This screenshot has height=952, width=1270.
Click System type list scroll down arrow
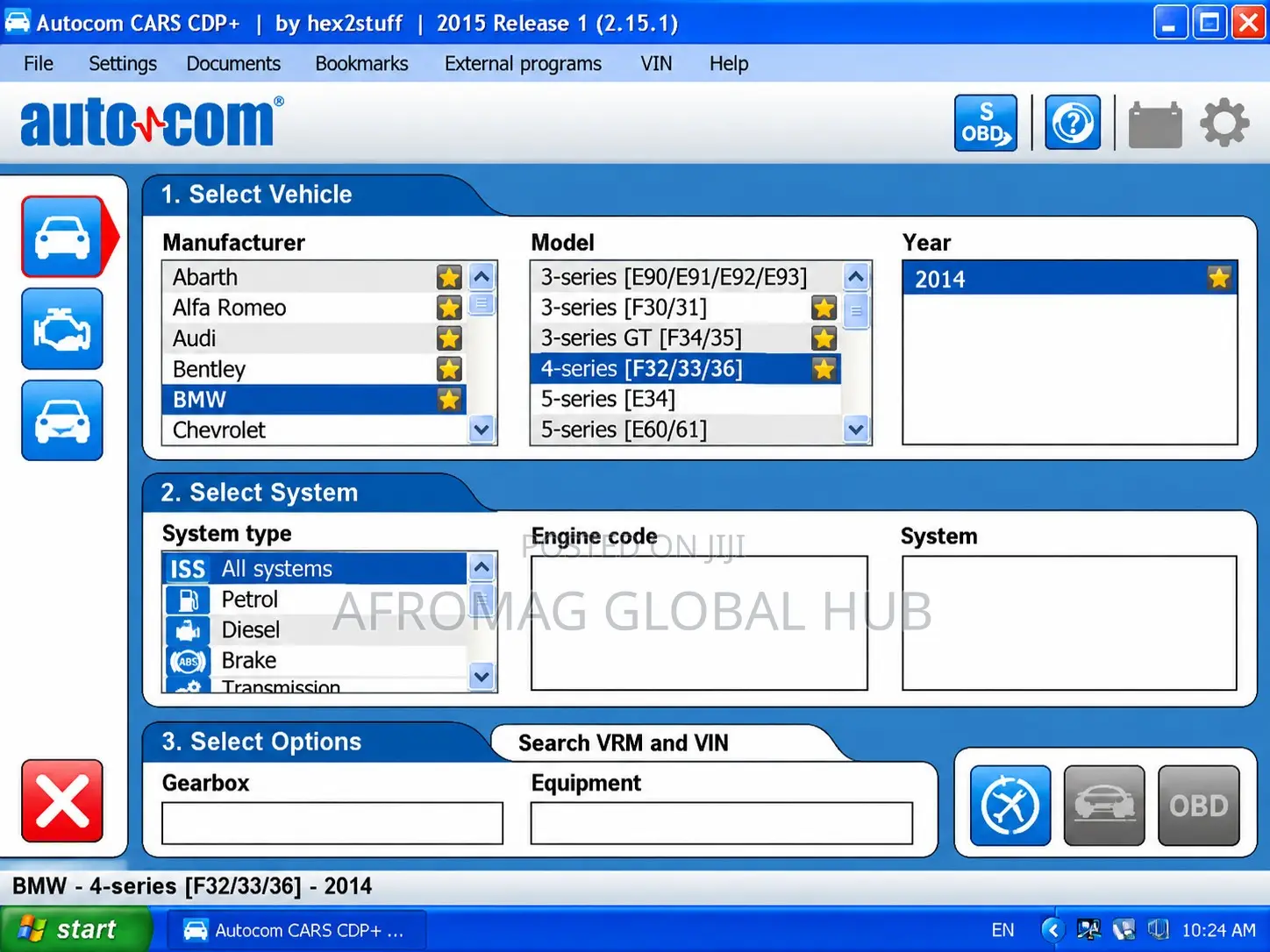pyautogui.click(x=482, y=676)
